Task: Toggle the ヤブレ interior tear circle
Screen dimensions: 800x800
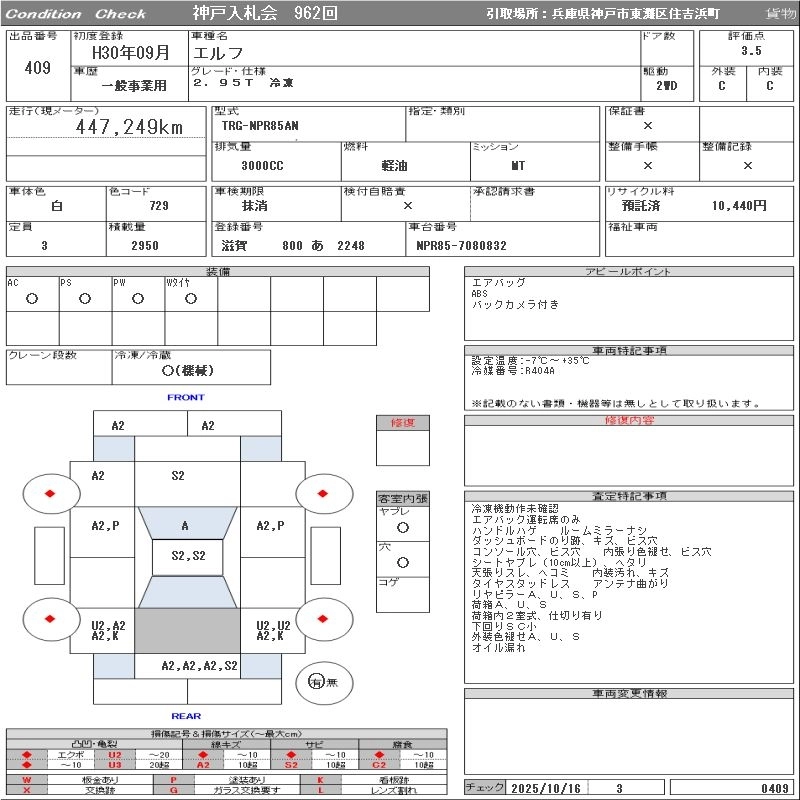Action: (402, 527)
